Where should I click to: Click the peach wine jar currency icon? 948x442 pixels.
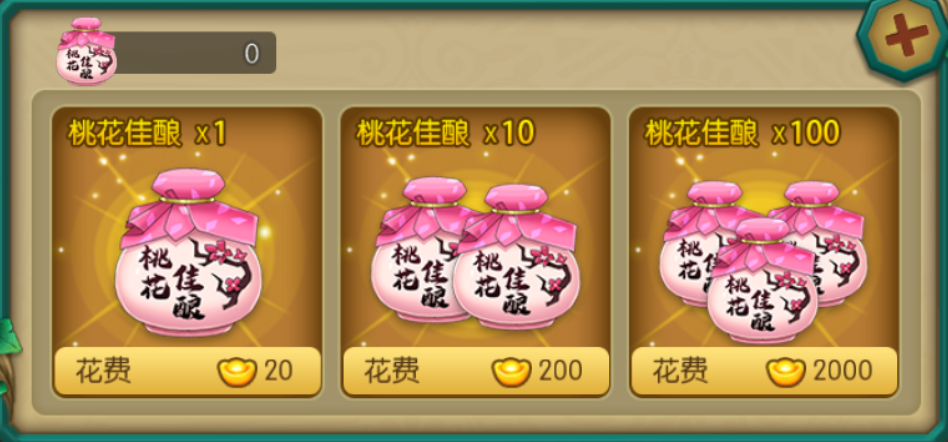pyautogui.click(x=86, y=51)
